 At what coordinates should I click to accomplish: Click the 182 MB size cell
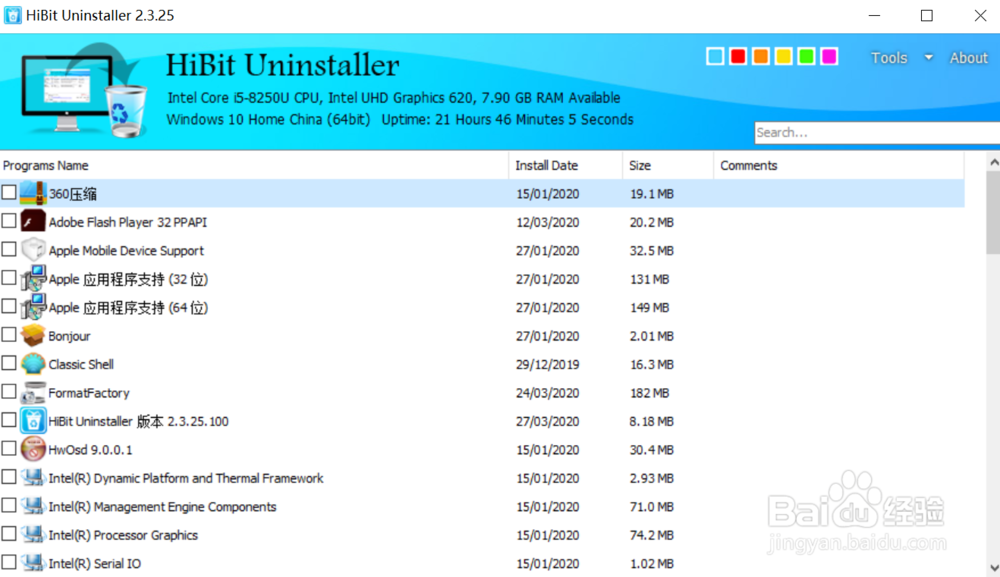coord(649,393)
